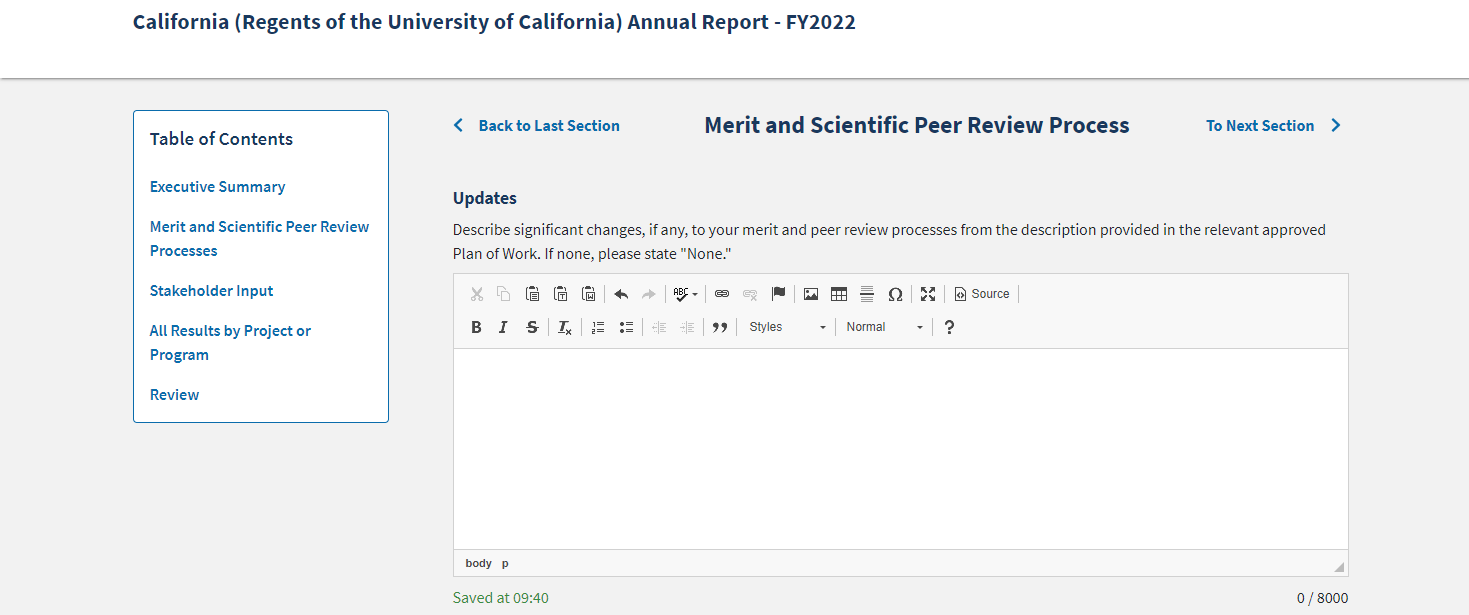Toggle bold formatting
This screenshot has width=1469, height=615.
pos(476,327)
